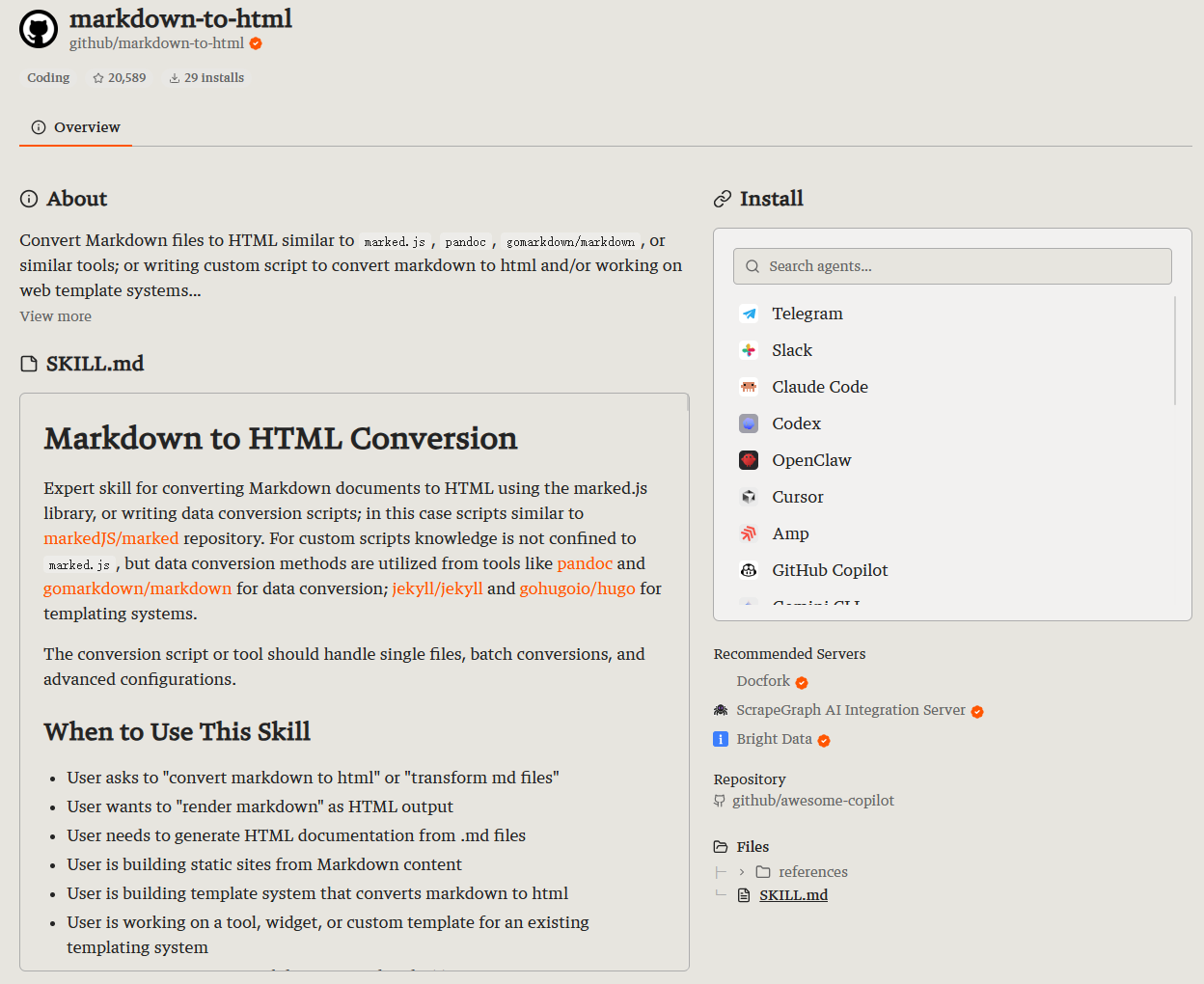Click the ScrapeGraph spider icon
Image resolution: width=1204 pixels, height=984 pixels.
point(721,710)
